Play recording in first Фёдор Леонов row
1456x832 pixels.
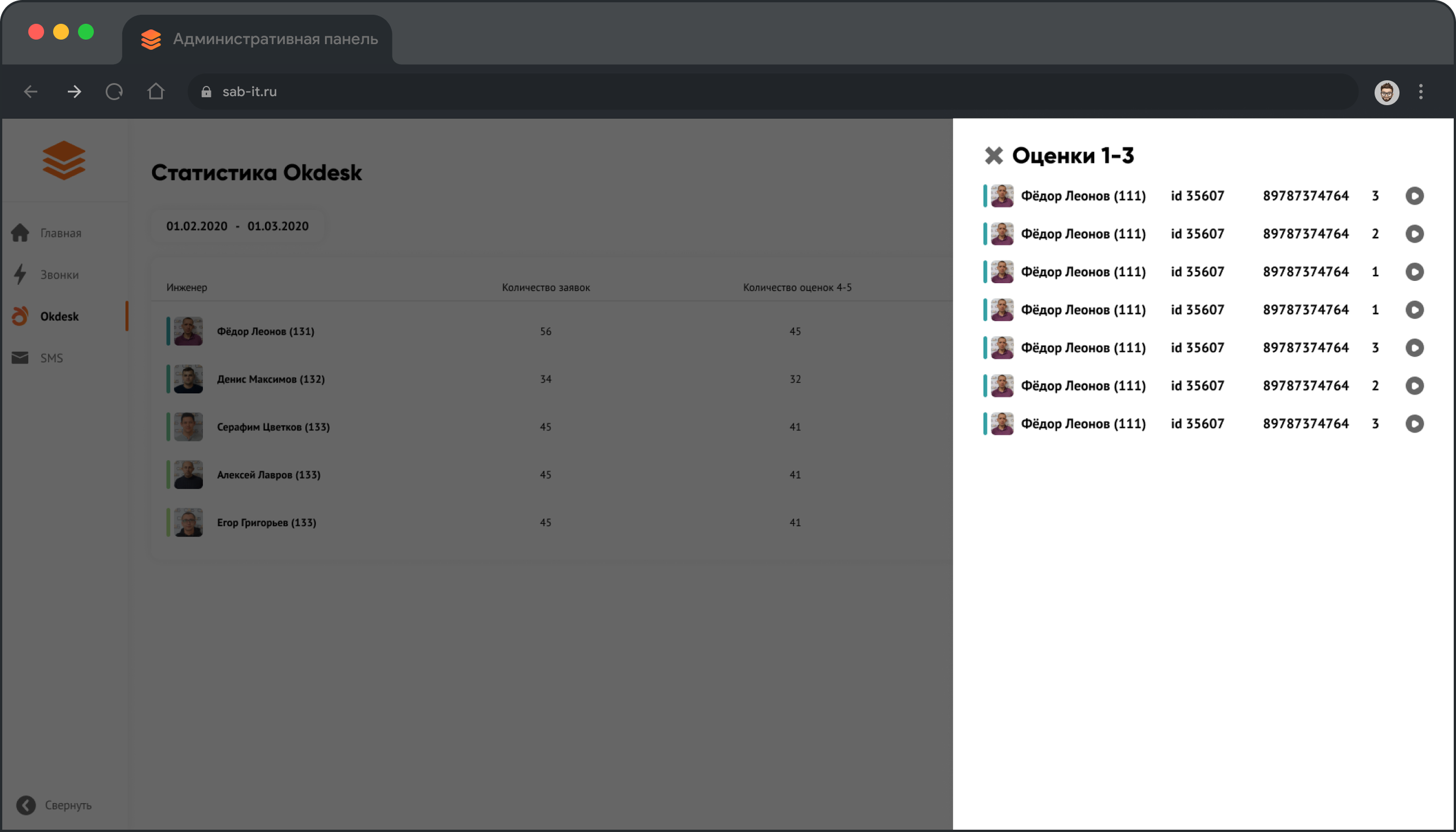click(1414, 196)
